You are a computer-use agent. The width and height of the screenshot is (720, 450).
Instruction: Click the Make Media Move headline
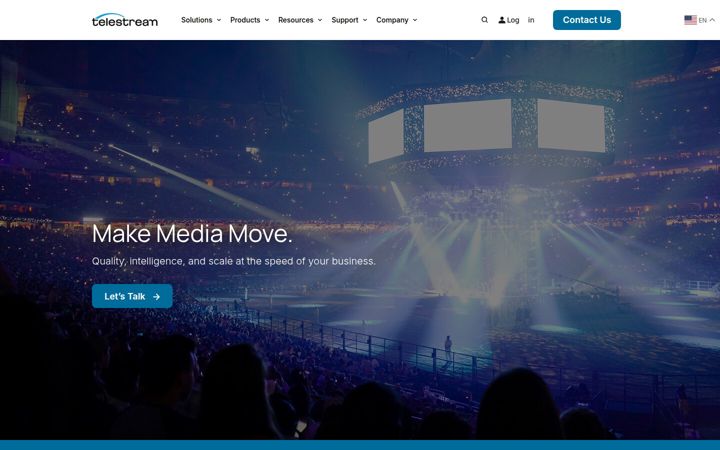click(192, 234)
